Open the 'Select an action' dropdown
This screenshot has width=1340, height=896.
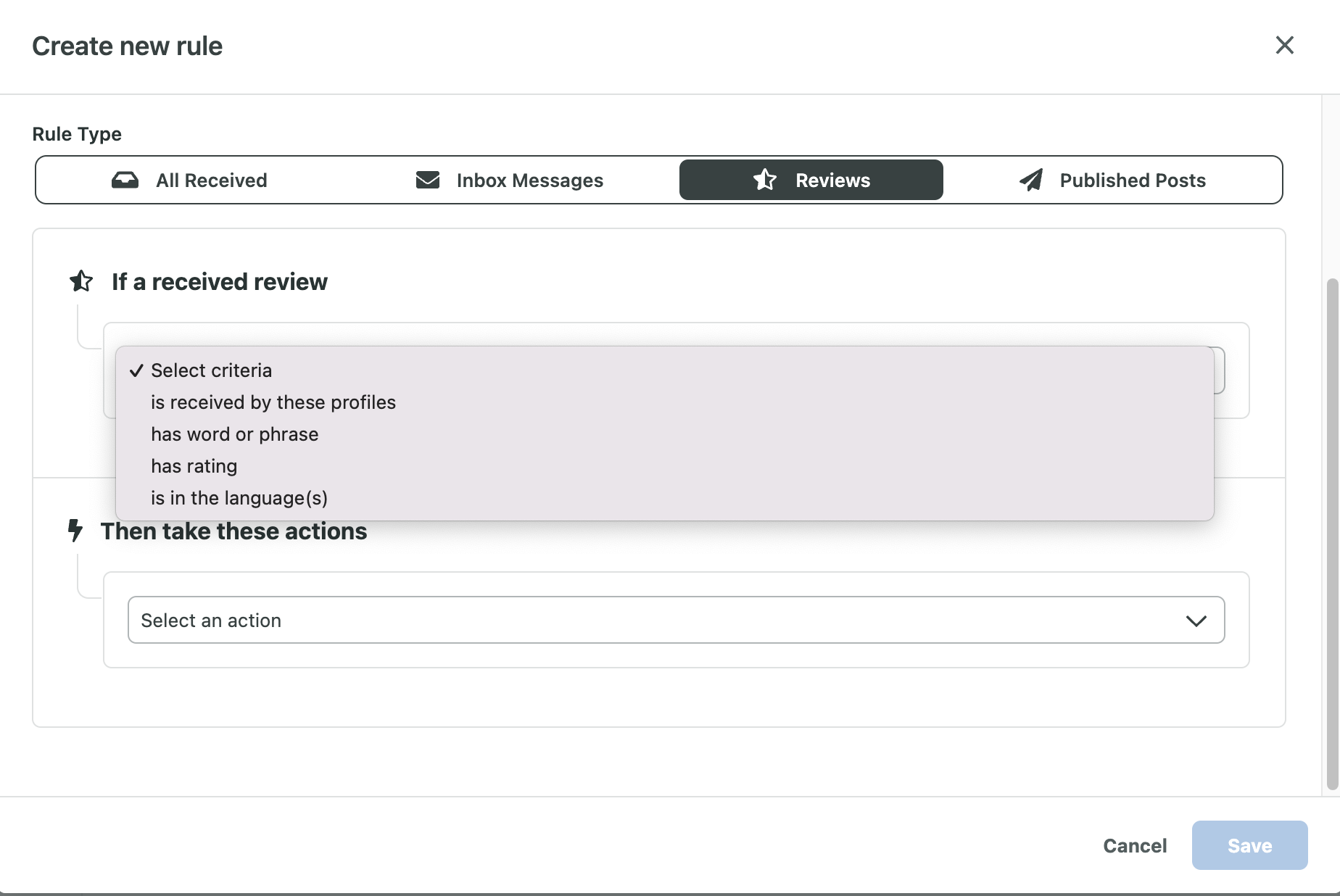pos(675,620)
